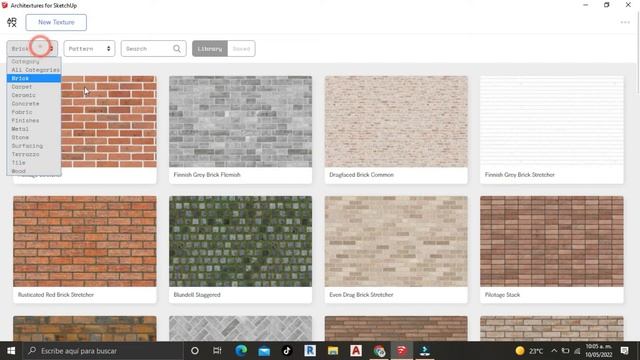640x360 pixels.
Task: Switch to Saved view
Action: coord(241,49)
